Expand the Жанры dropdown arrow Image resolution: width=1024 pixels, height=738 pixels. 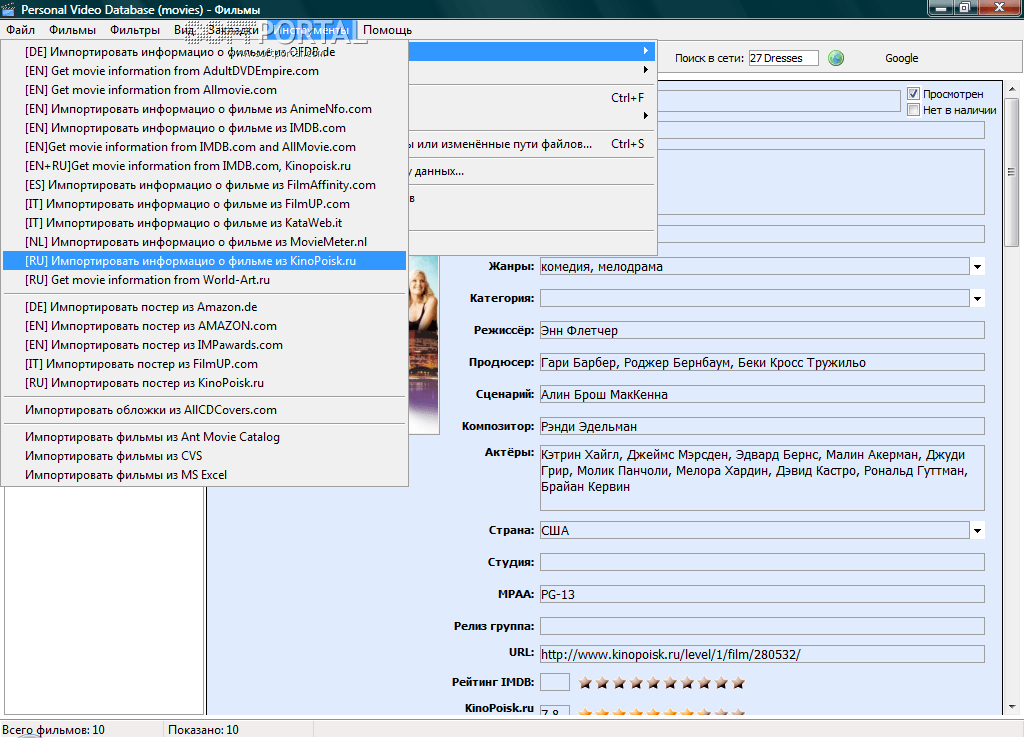pos(977,266)
